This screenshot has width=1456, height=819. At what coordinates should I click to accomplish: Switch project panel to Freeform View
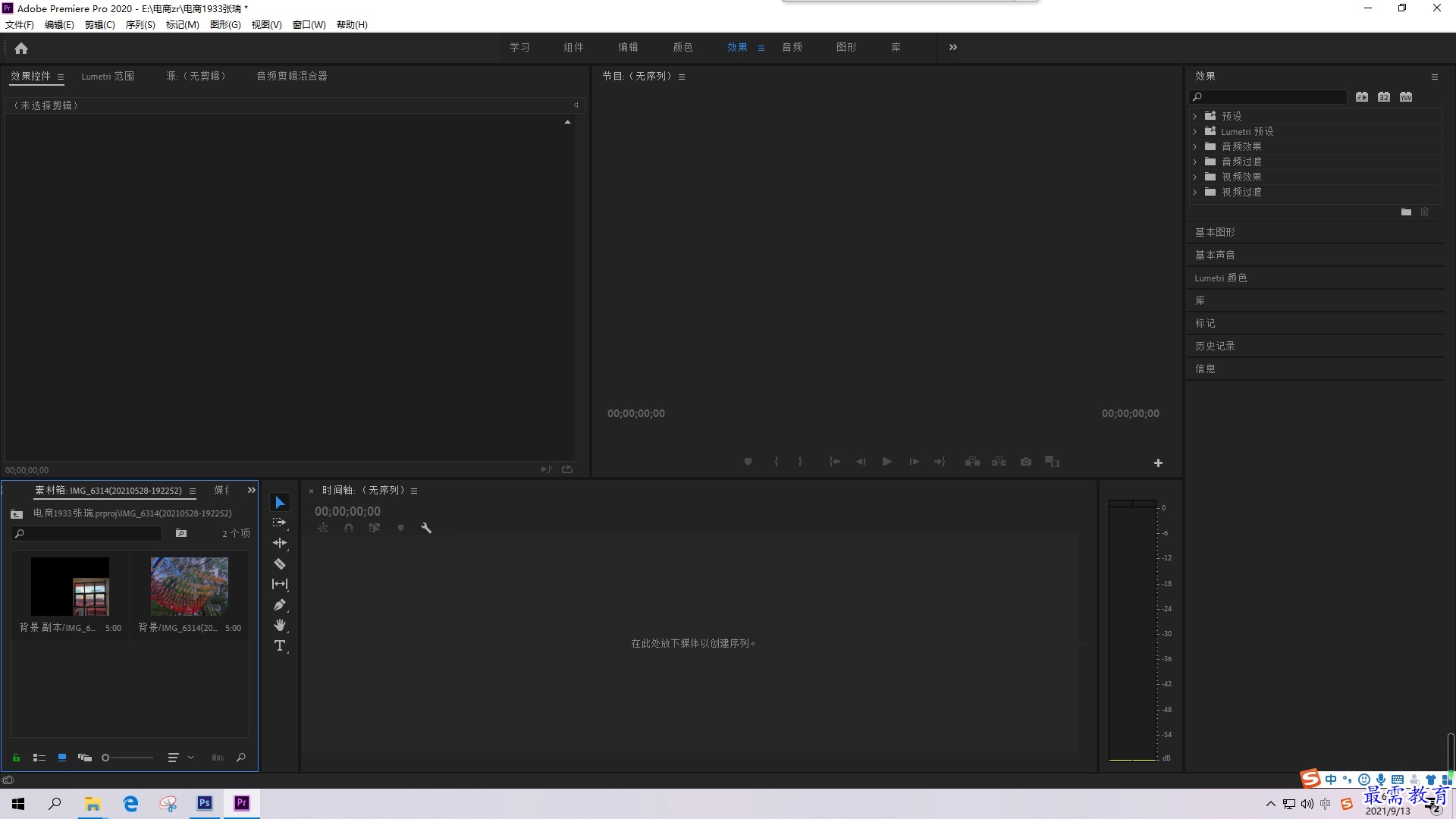(x=85, y=758)
